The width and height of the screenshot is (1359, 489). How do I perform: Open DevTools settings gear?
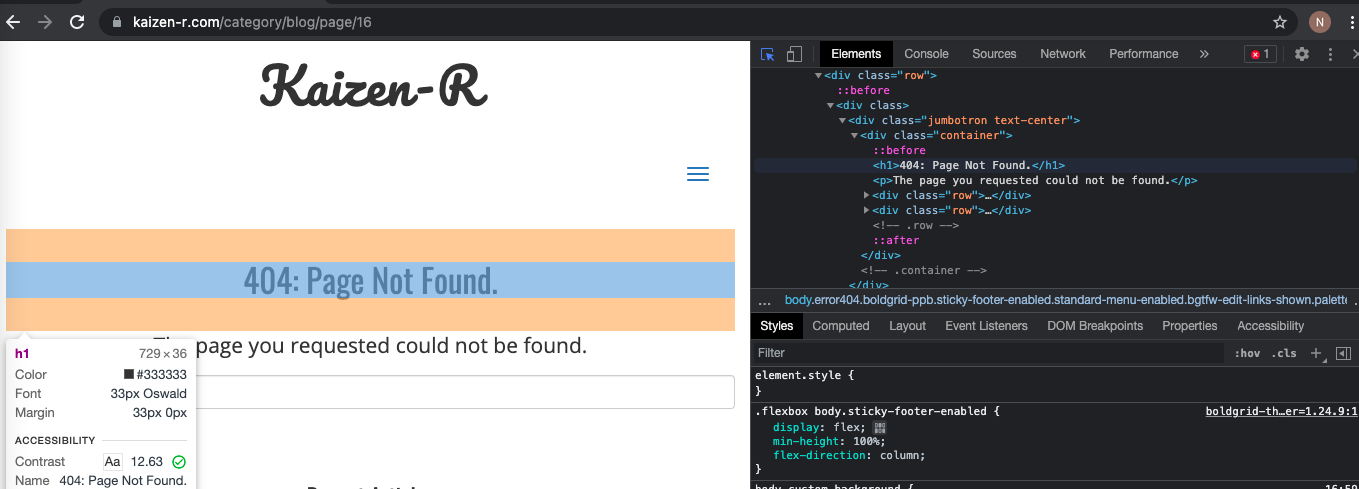coord(1301,54)
